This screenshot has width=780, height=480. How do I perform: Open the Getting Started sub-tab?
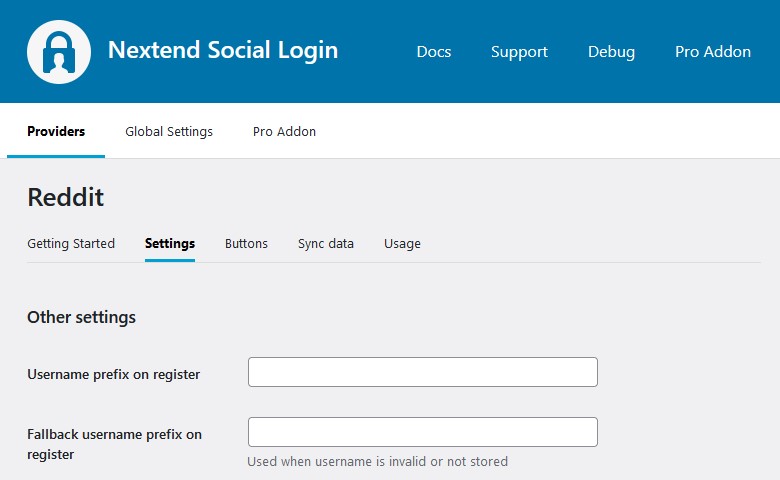pyautogui.click(x=71, y=243)
